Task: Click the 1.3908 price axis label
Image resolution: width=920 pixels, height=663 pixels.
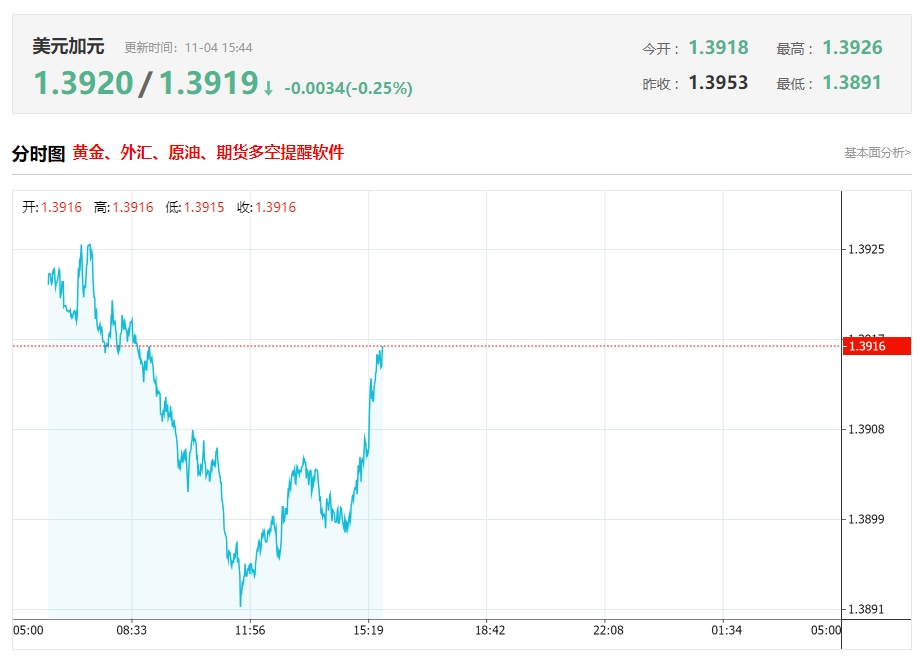Action: click(866, 429)
